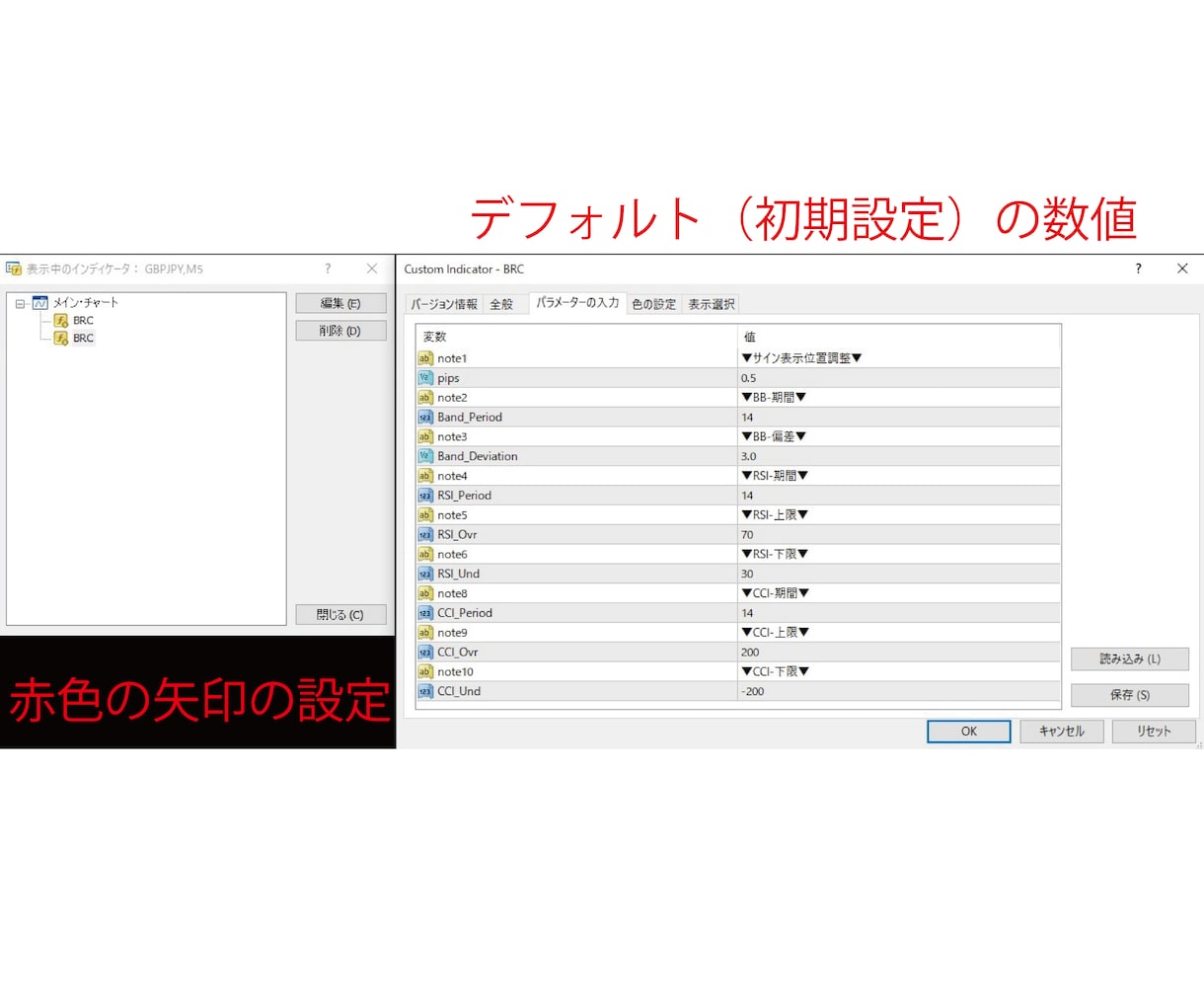Image resolution: width=1204 pixels, height=1003 pixels.
Task: Click the 編集 (E) button
Action: 340,304
